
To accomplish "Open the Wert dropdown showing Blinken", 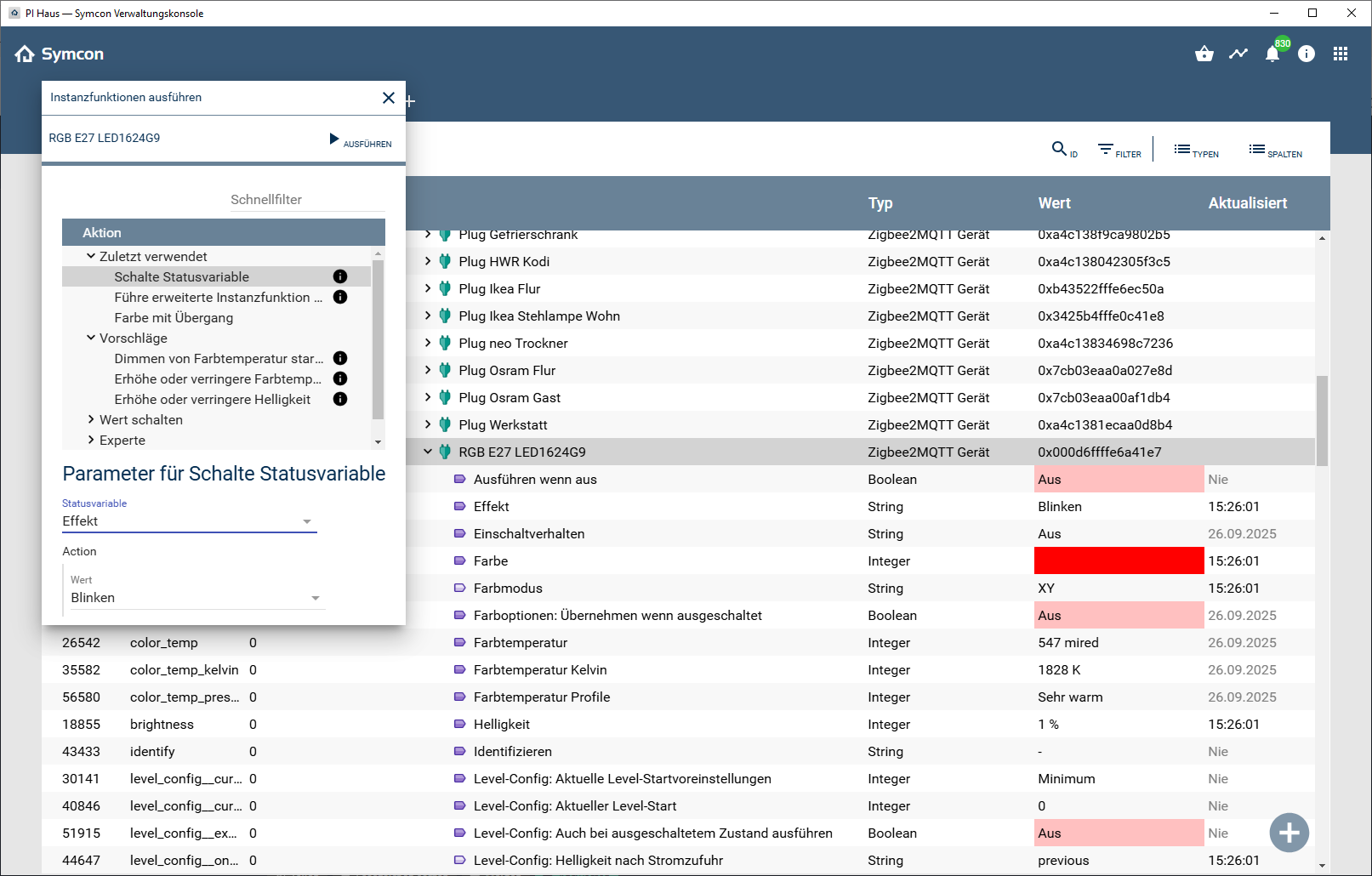I will point(196,598).
